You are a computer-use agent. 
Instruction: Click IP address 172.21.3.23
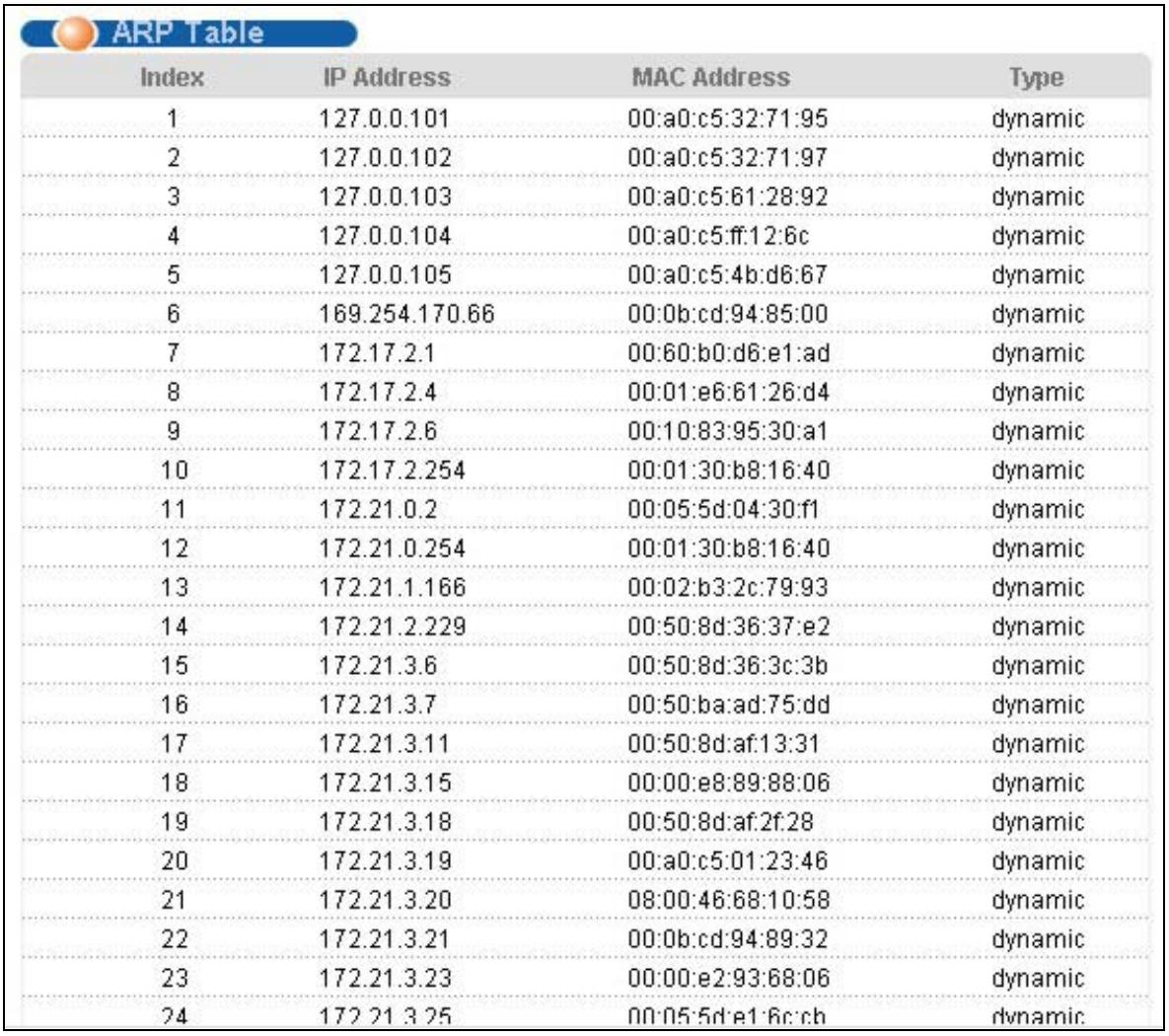[386, 978]
